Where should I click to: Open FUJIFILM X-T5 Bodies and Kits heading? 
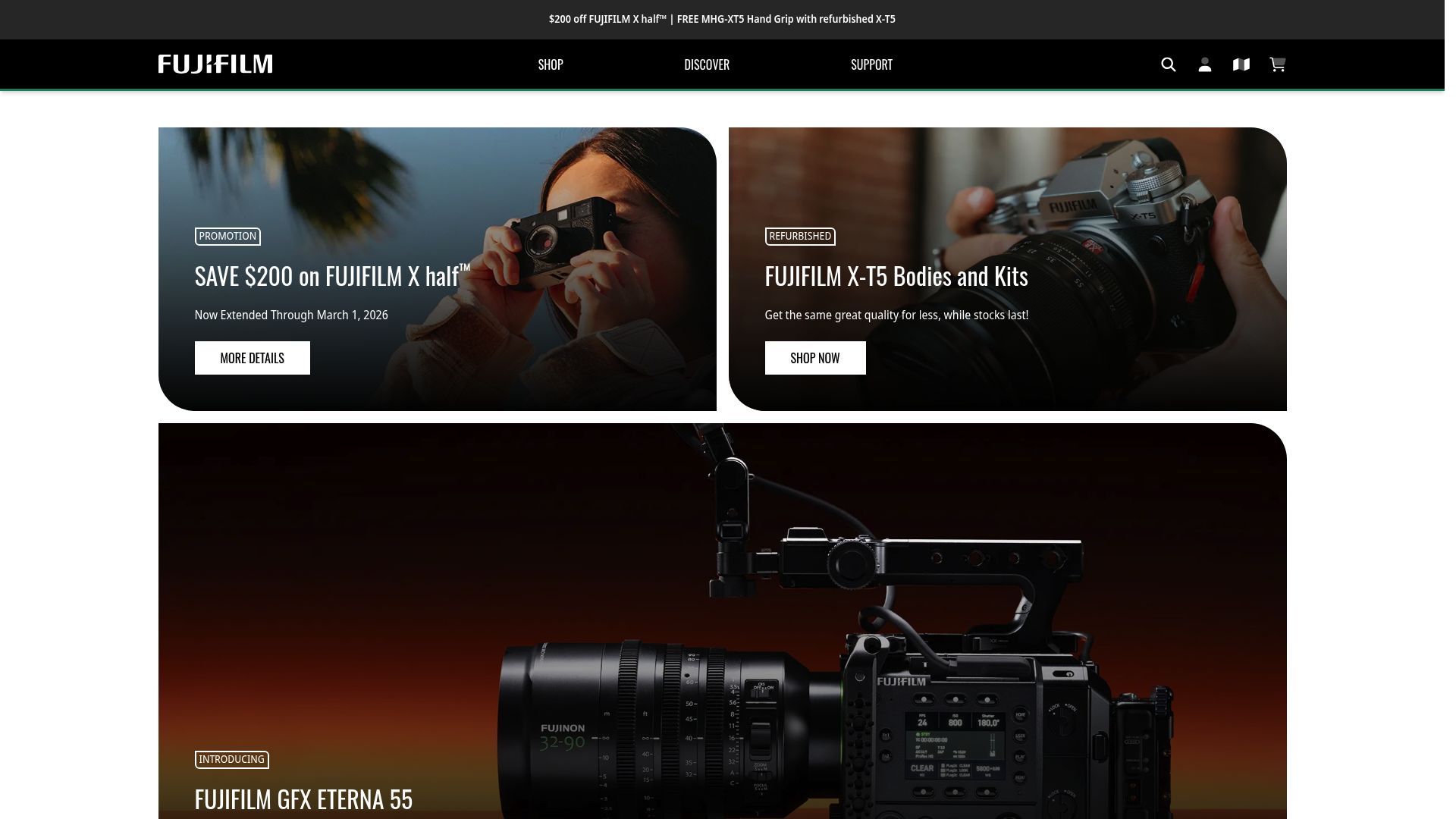(896, 276)
